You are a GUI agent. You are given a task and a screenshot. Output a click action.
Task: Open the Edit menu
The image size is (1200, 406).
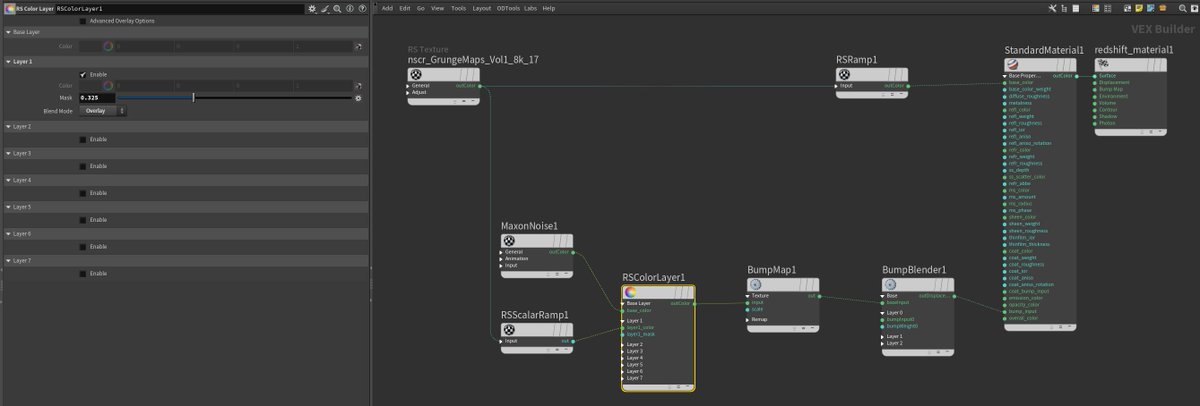(x=404, y=8)
